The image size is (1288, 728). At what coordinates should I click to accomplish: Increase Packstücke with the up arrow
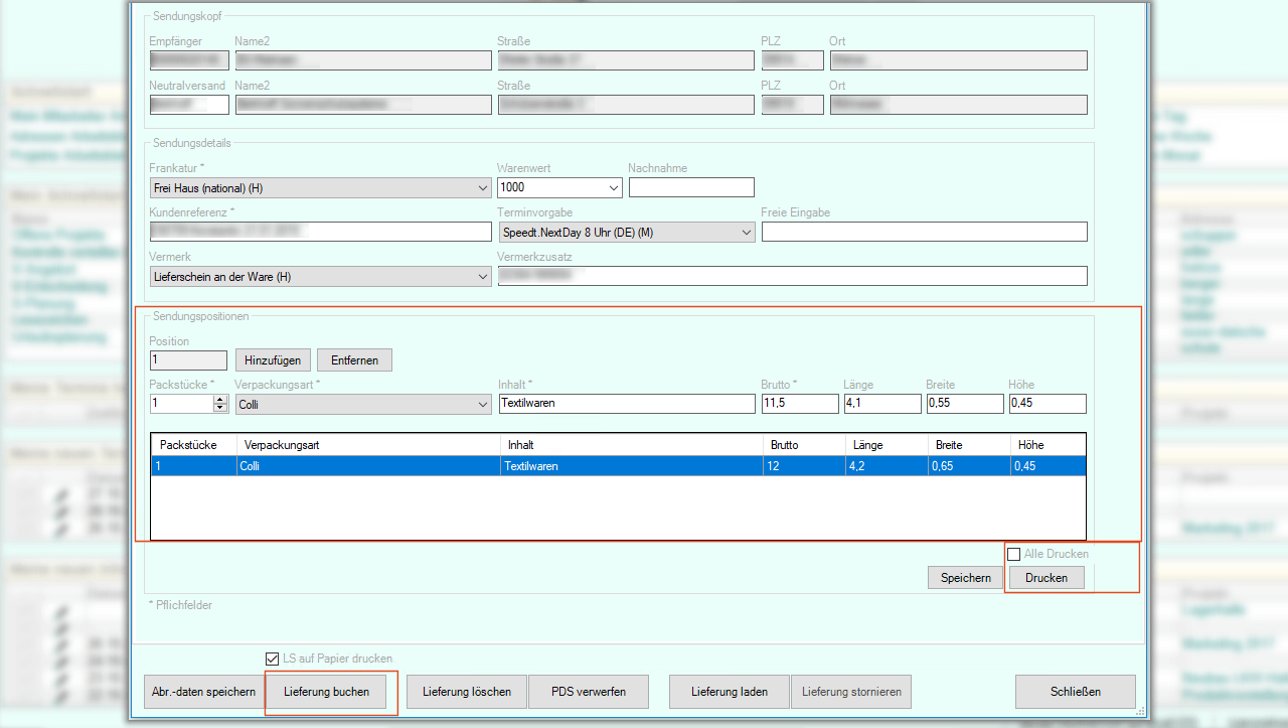(220, 399)
